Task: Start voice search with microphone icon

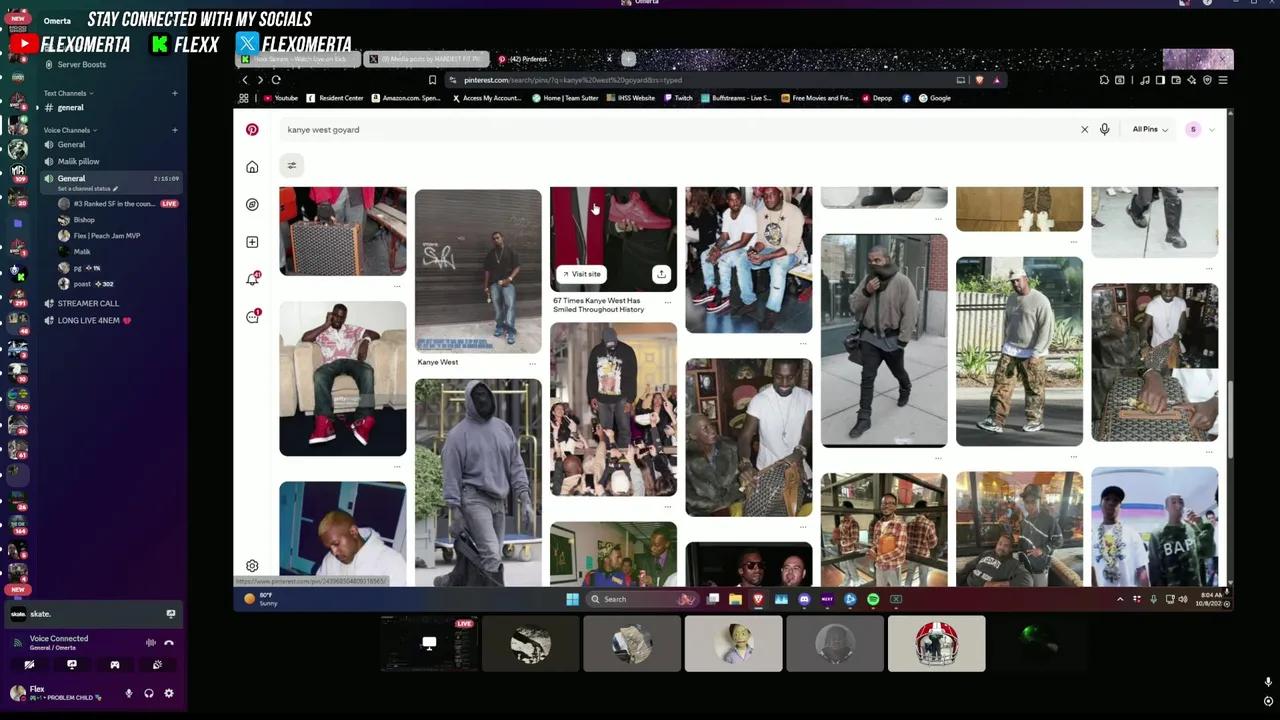Action: coord(1104,129)
